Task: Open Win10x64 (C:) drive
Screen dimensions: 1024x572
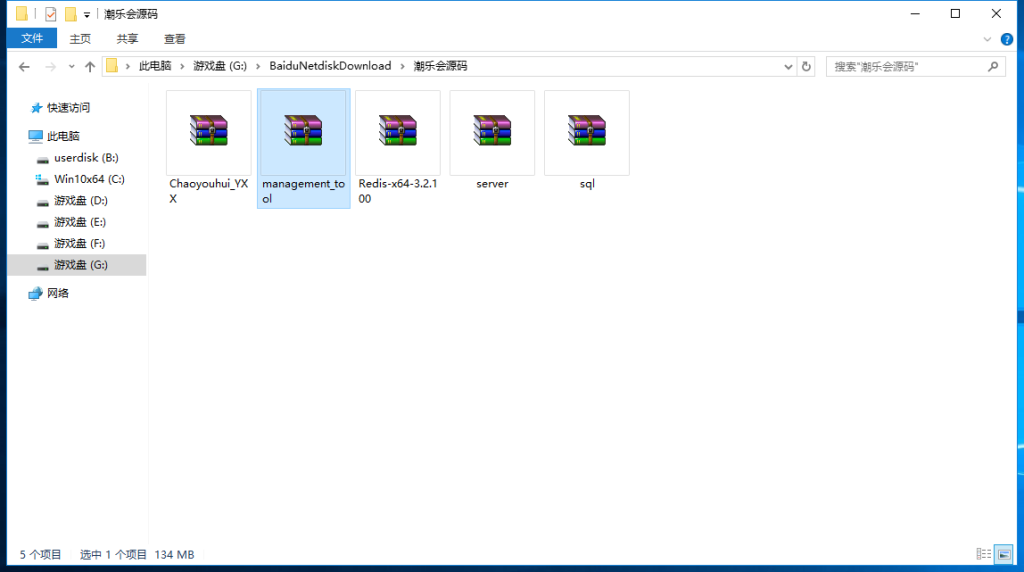Action: 89,179
